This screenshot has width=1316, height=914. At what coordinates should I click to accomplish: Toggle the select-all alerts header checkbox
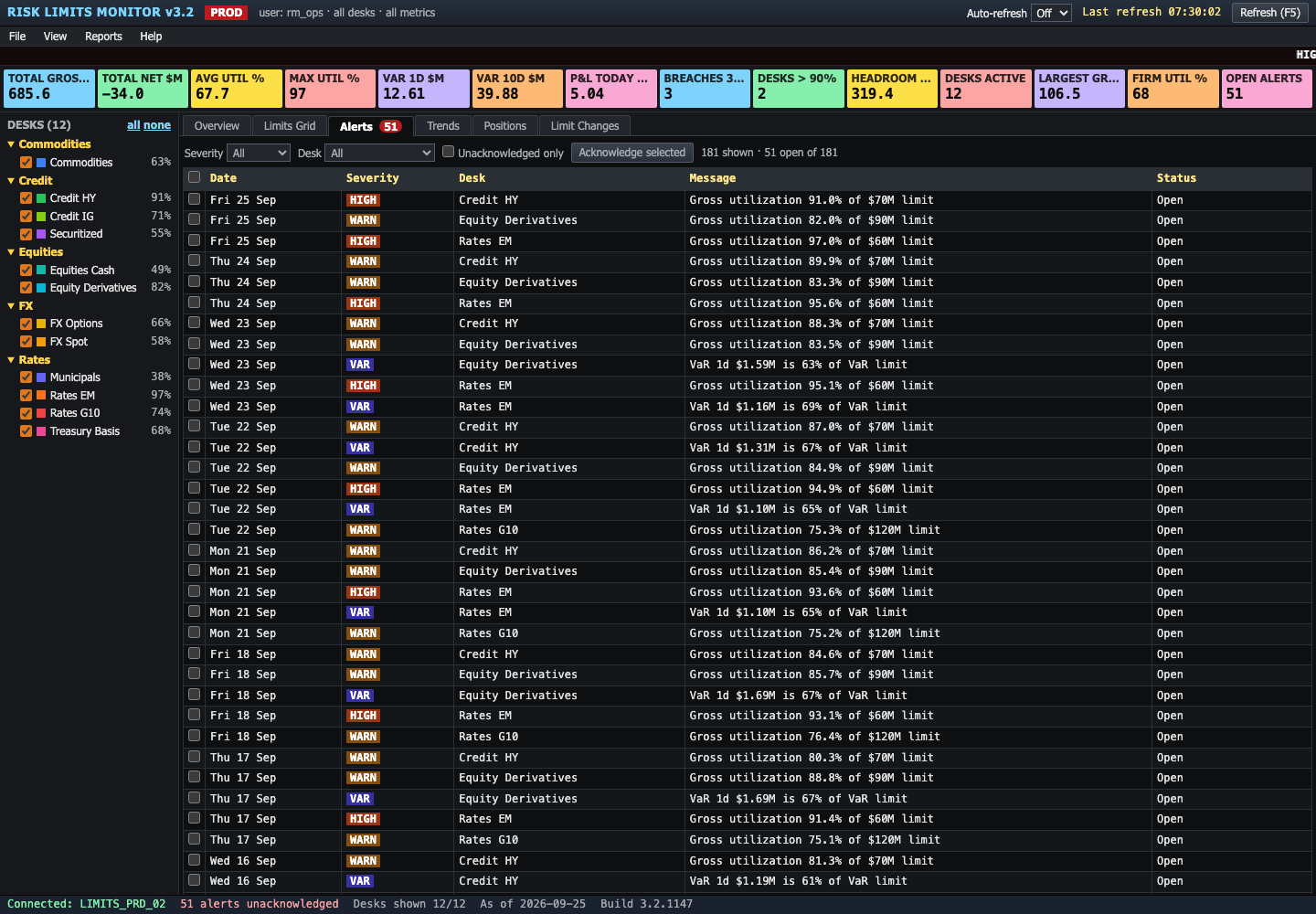(194, 177)
